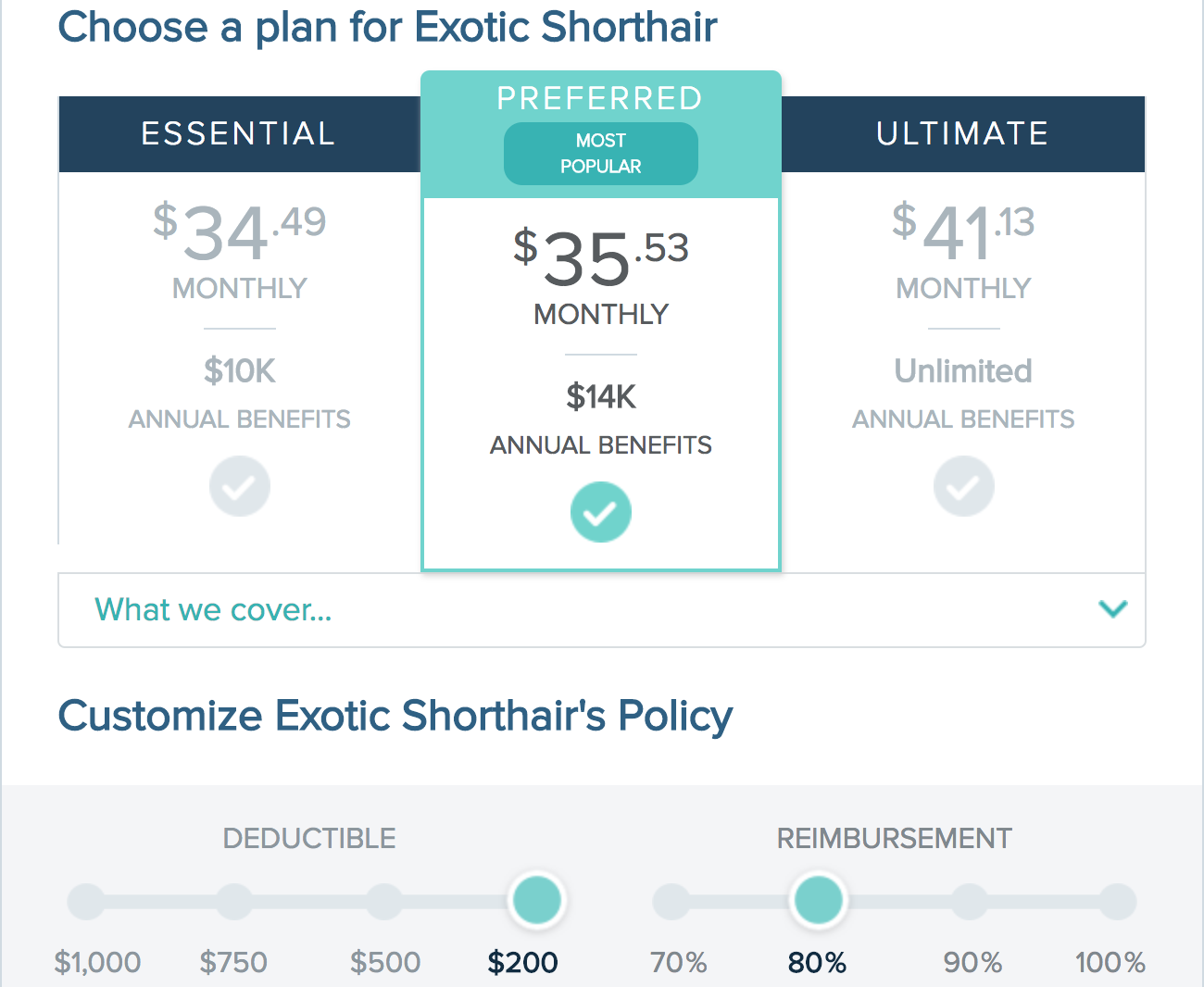The height and width of the screenshot is (987, 1204).
Task: Click the $14K annual benefits text
Action: point(601,397)
